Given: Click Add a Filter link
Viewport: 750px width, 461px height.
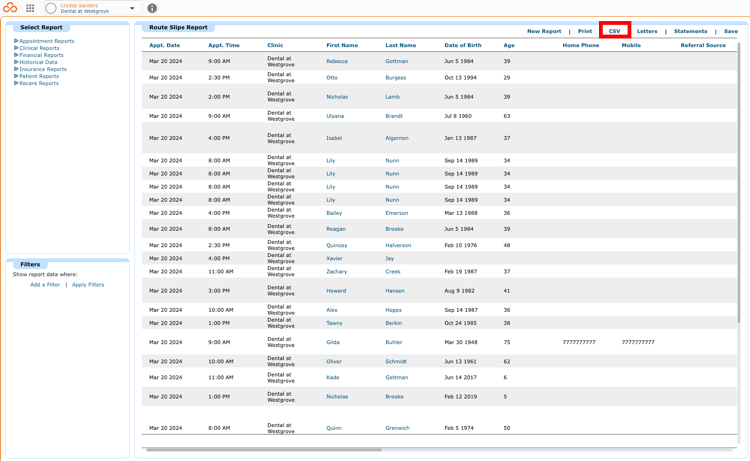Looking at the screenshot, I should pyautogui.click(x=45, y=285).
